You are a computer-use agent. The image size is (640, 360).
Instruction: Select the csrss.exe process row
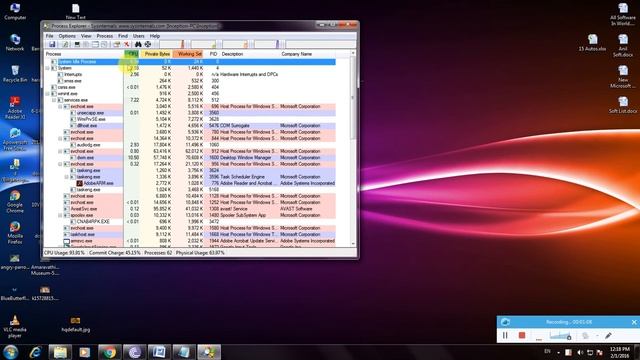point(190,87)
